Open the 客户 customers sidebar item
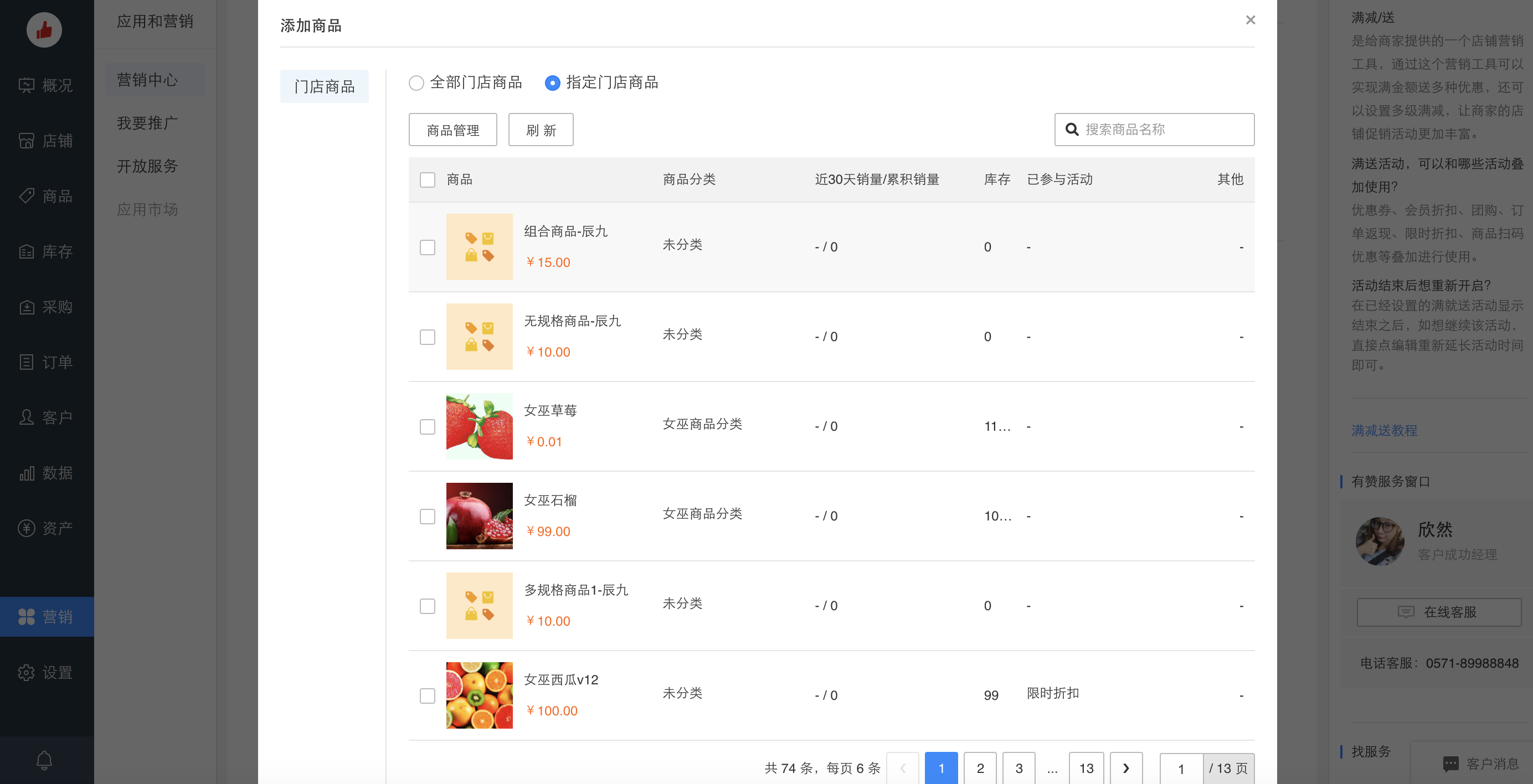 pos(47,417)
